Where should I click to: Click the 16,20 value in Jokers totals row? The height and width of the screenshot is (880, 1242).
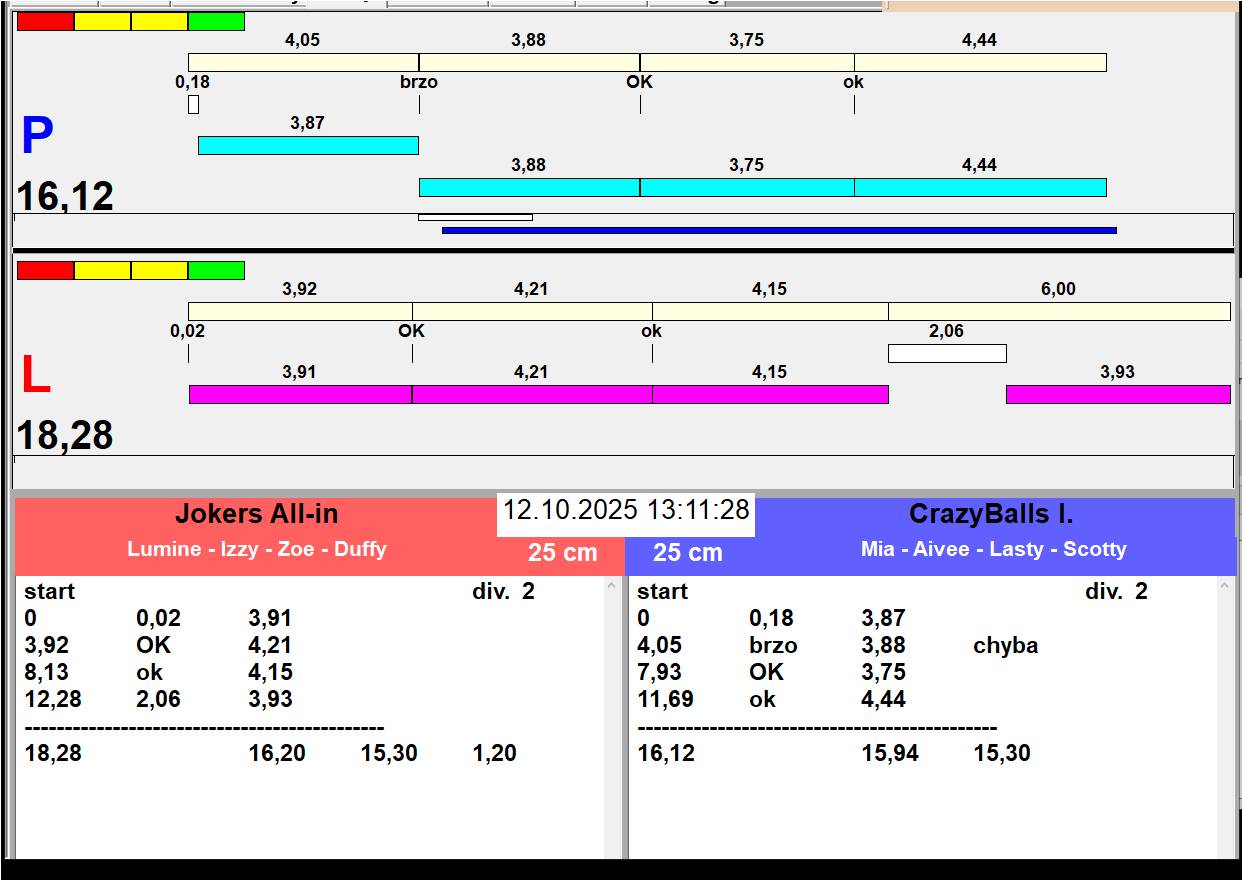tap(277, 754)
